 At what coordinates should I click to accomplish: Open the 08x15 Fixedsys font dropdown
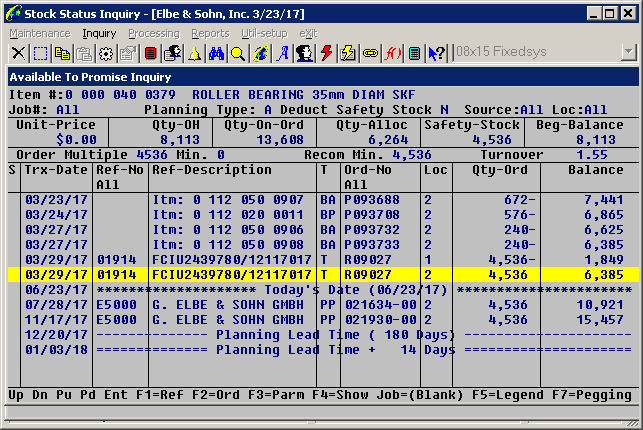pyautogui.click(x=629, y=52)
